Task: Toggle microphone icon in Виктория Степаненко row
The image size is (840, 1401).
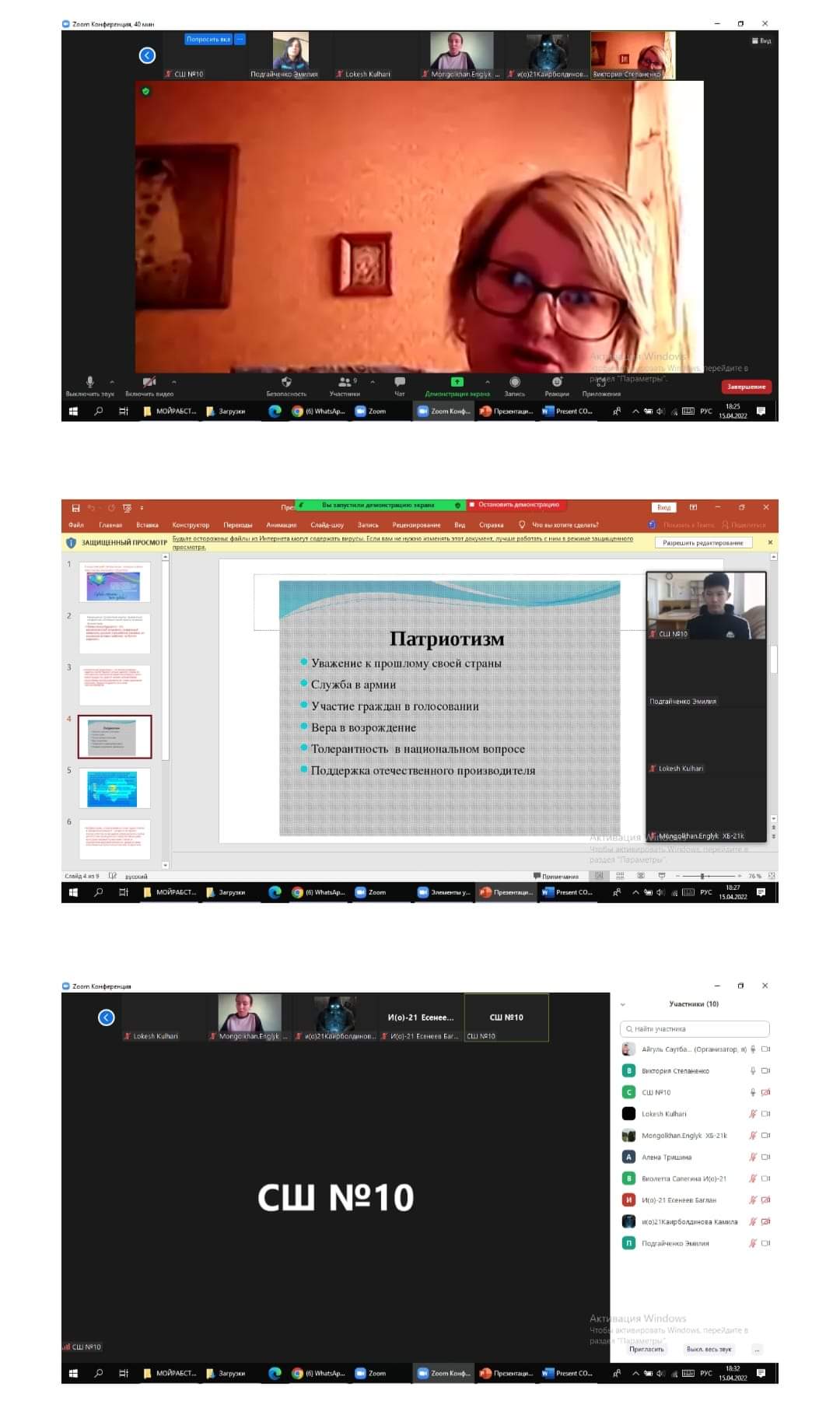Action: [x=753, y=1070]
